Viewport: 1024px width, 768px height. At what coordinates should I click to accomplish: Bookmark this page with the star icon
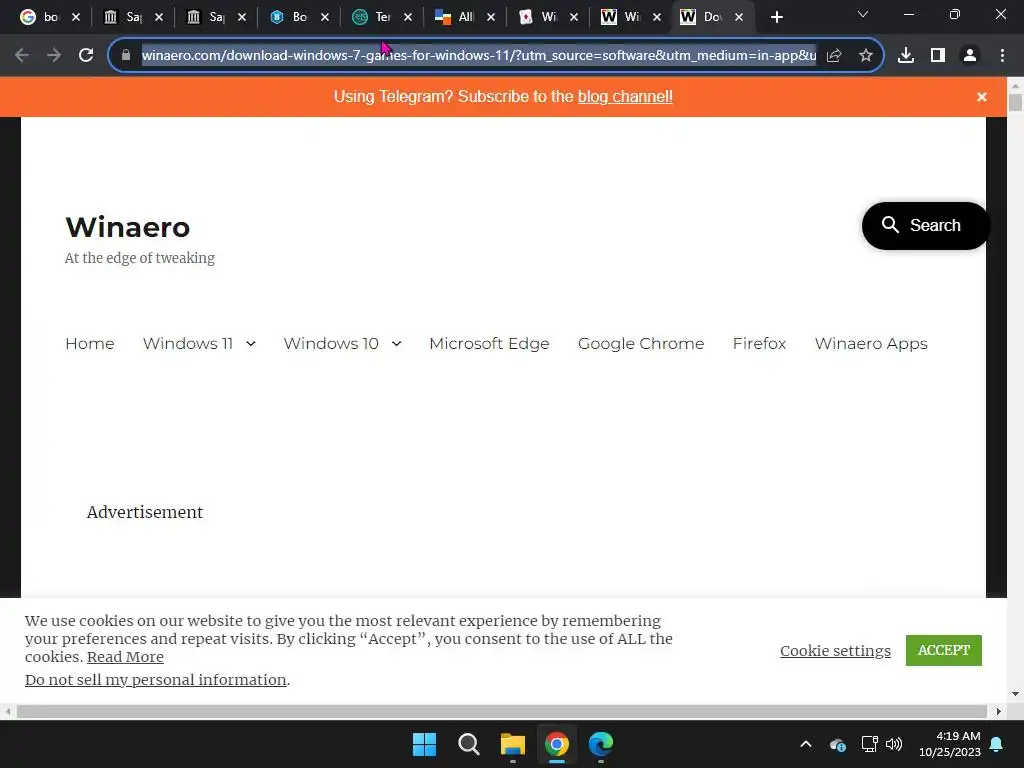pyautogui.click(x=866, y=56)
